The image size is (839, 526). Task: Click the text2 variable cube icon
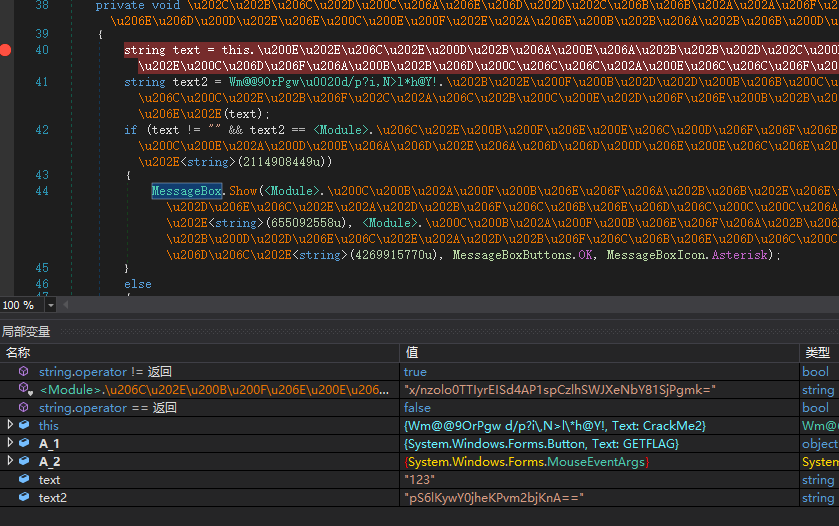(24, 497)
